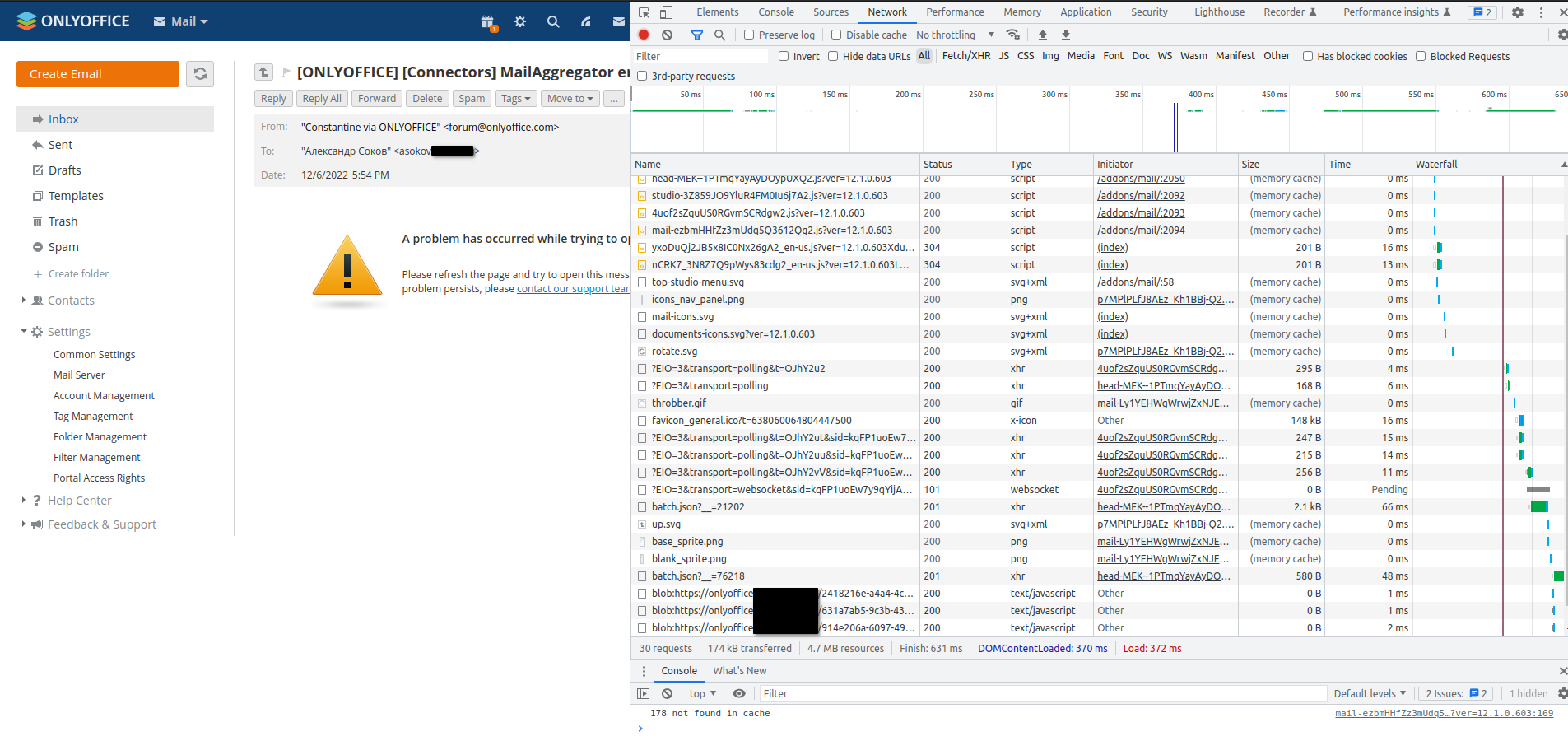Enable Disable cache checkbox

[x=836, y=35]
